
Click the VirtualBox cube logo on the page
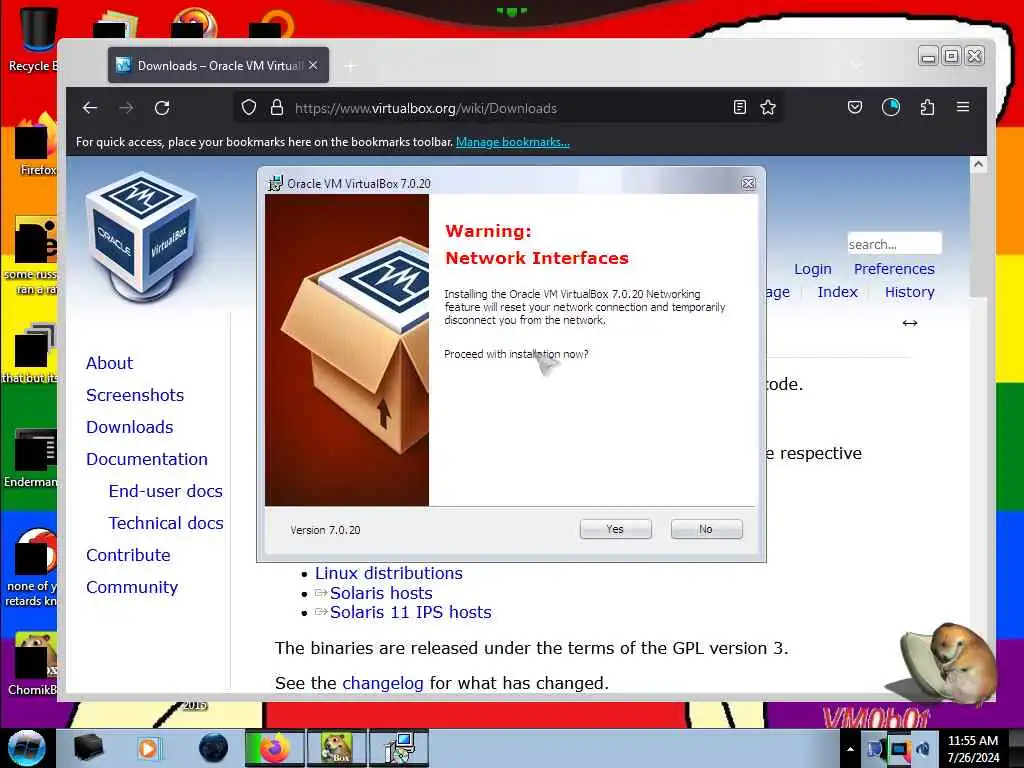[x=142, y=236]
